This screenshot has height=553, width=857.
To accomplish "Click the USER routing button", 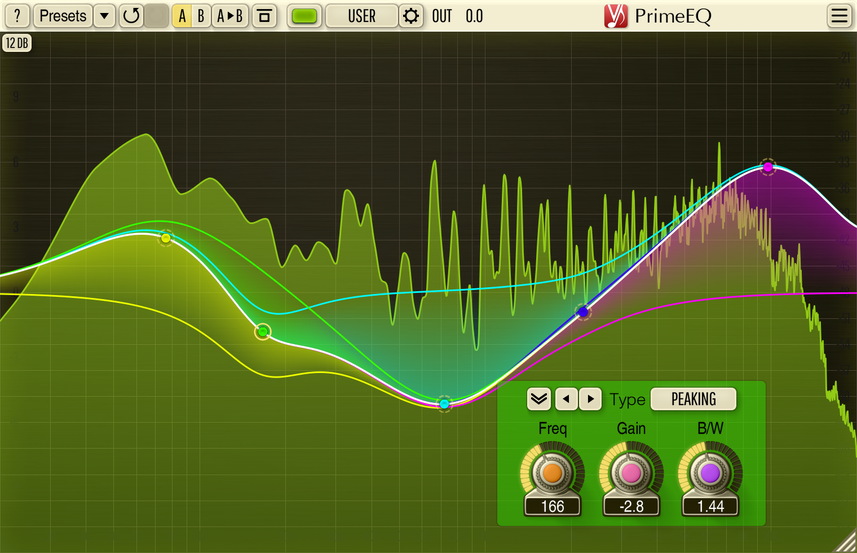I will tap(361, 16).
